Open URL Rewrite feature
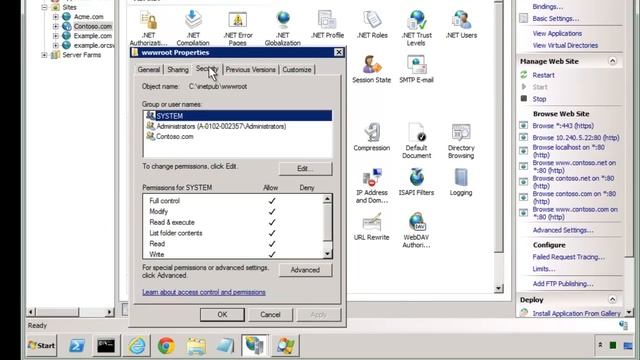Screen dimensions: 640x360 tap(371, 227)
